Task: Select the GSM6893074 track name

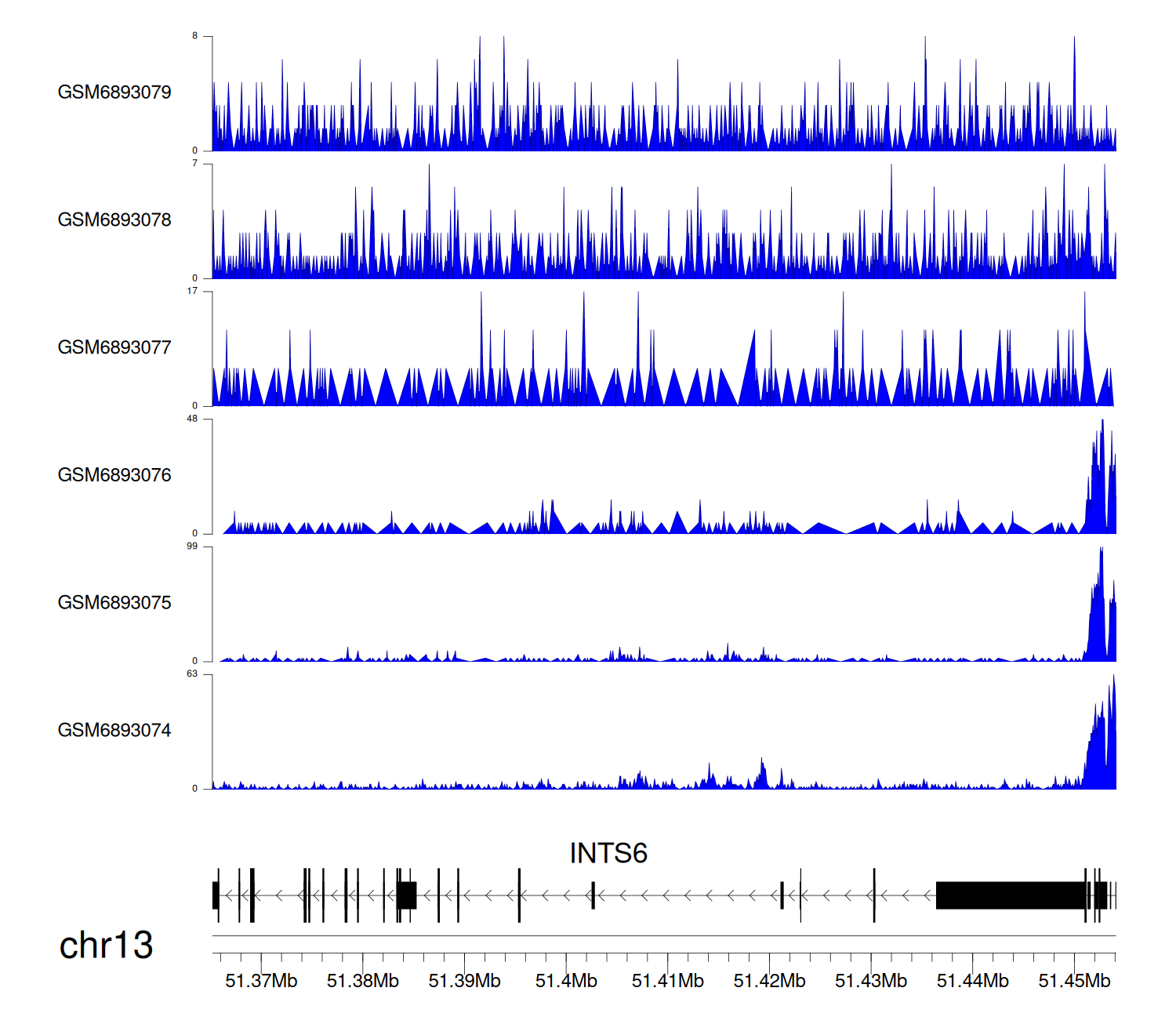Action: pos(114,731)
